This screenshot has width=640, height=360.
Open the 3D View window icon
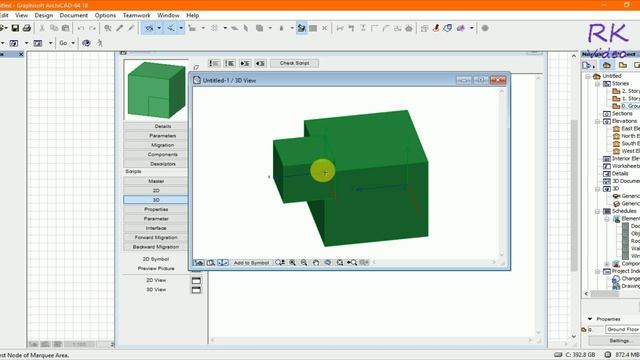tap(196, 290)
